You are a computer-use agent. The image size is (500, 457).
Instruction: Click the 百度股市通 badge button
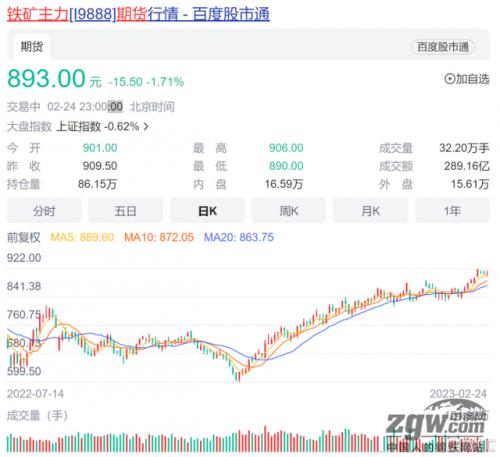tap(443, 47)
